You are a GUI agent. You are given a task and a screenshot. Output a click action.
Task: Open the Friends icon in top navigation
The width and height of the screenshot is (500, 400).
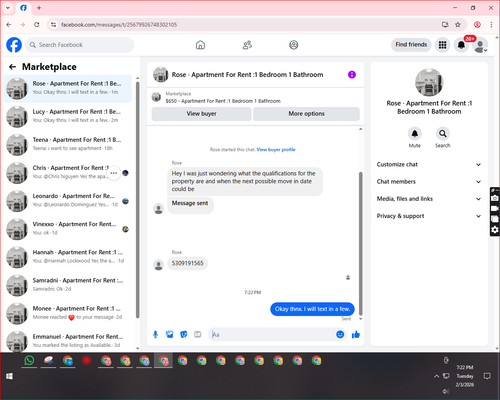pos(247,45)
